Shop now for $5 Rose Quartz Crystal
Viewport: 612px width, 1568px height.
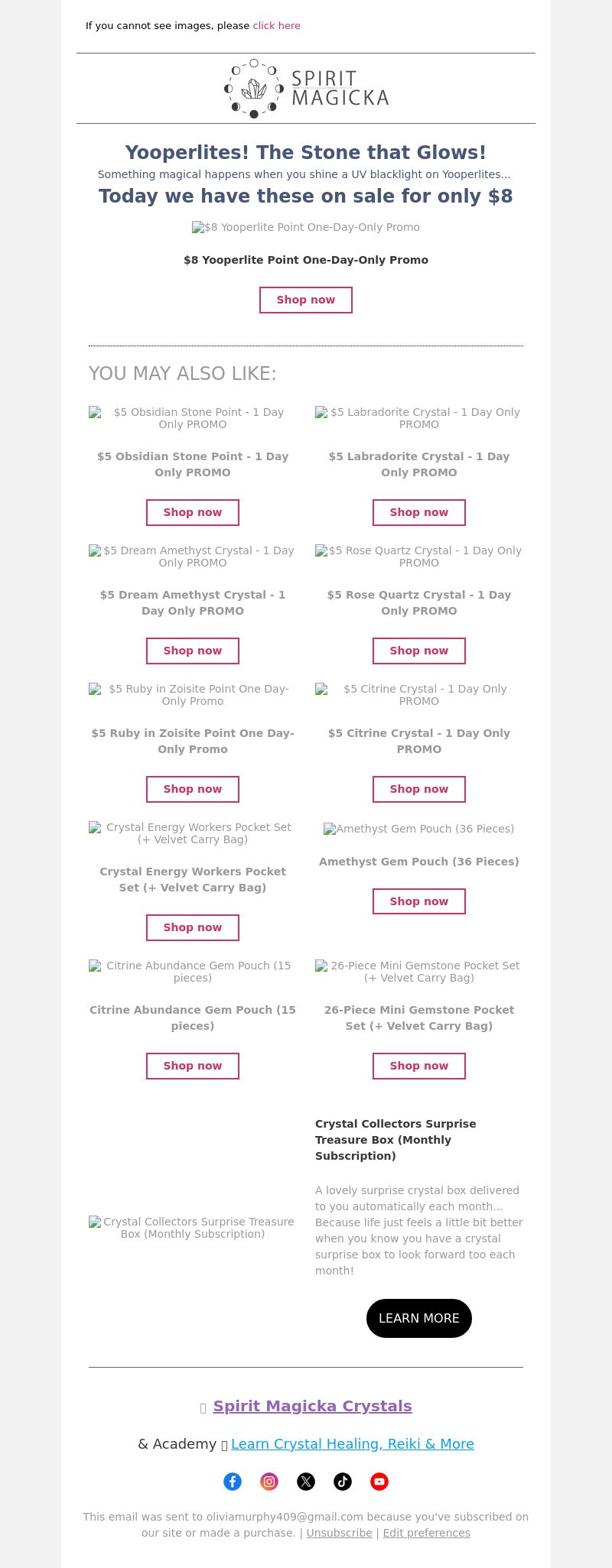[419, 651]
